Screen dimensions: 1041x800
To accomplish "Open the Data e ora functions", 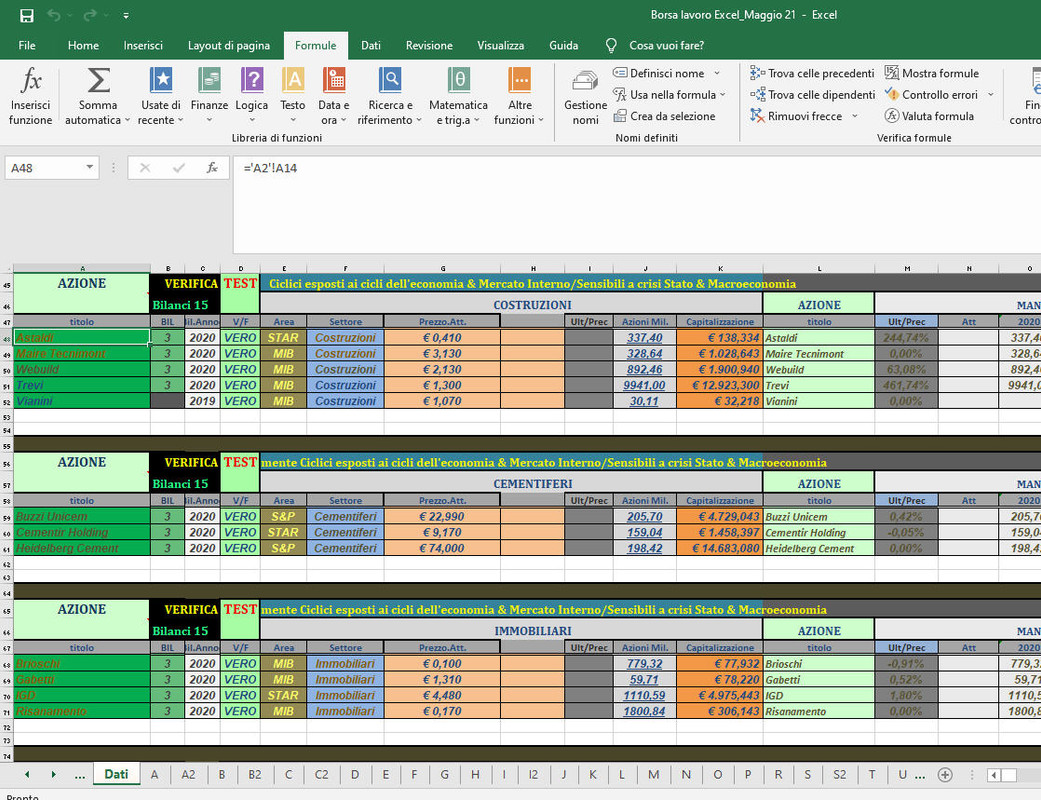I will click(x=334, y=96).
